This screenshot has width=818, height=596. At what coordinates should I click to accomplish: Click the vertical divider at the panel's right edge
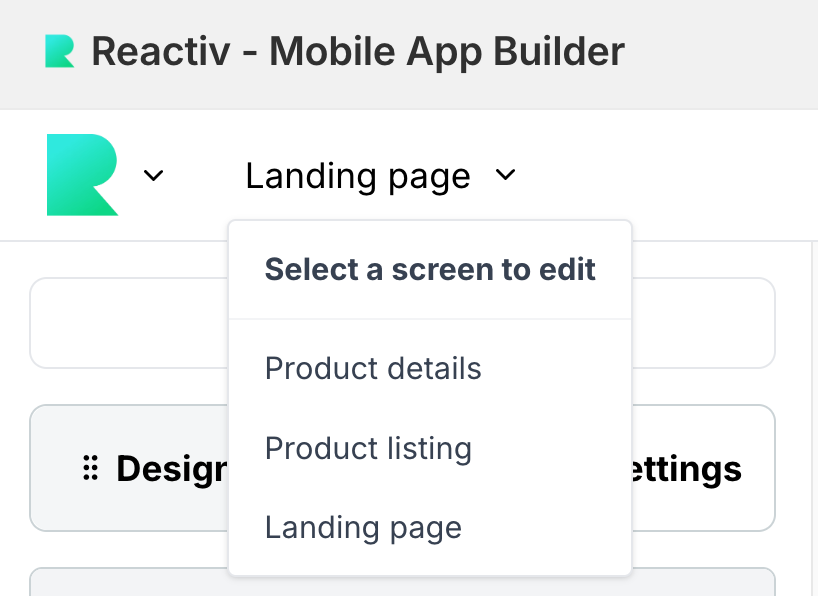coord(808,420)
